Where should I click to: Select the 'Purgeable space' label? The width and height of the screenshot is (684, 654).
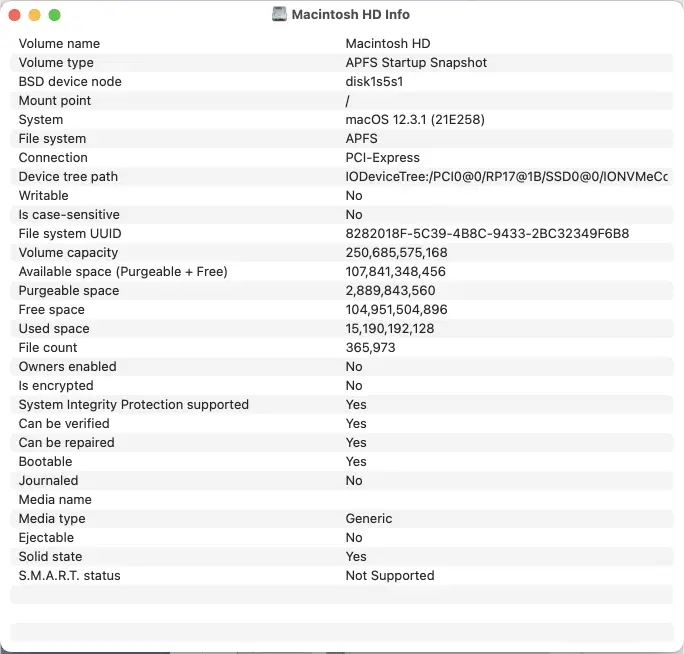69,291
